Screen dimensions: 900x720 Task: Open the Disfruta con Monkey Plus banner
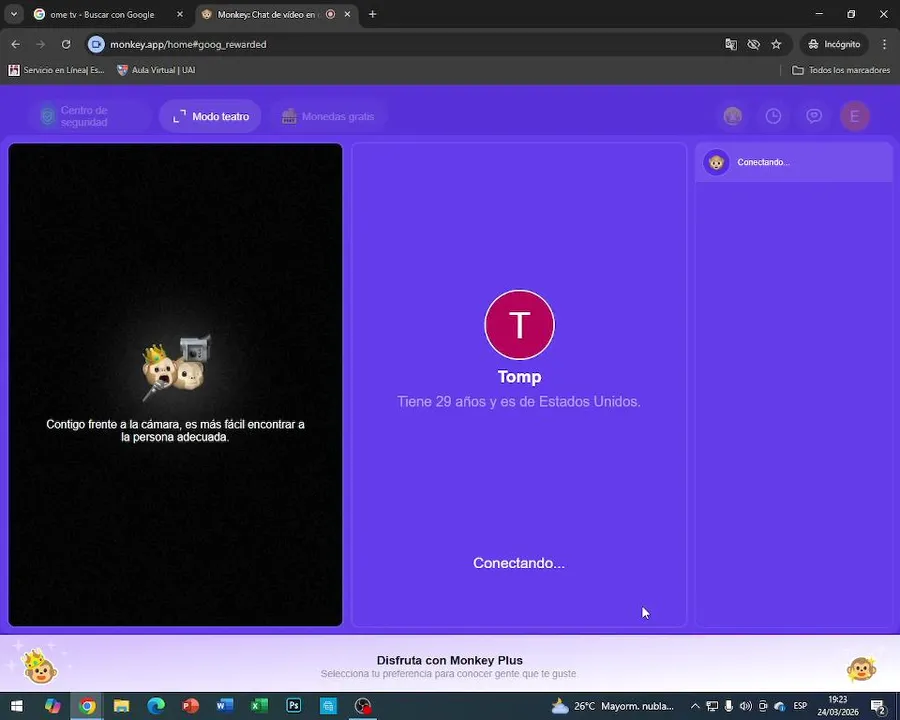450,663
